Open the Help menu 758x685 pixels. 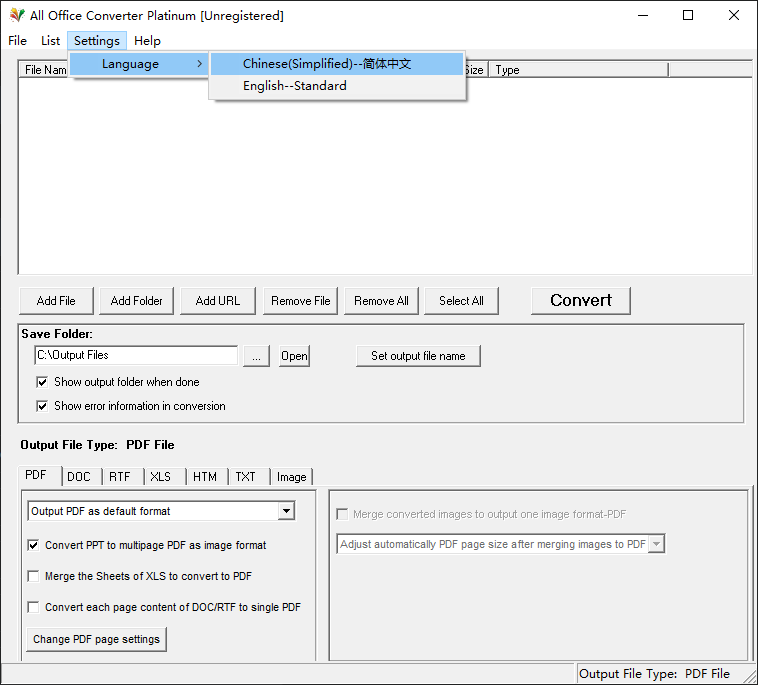click(147, 41)
